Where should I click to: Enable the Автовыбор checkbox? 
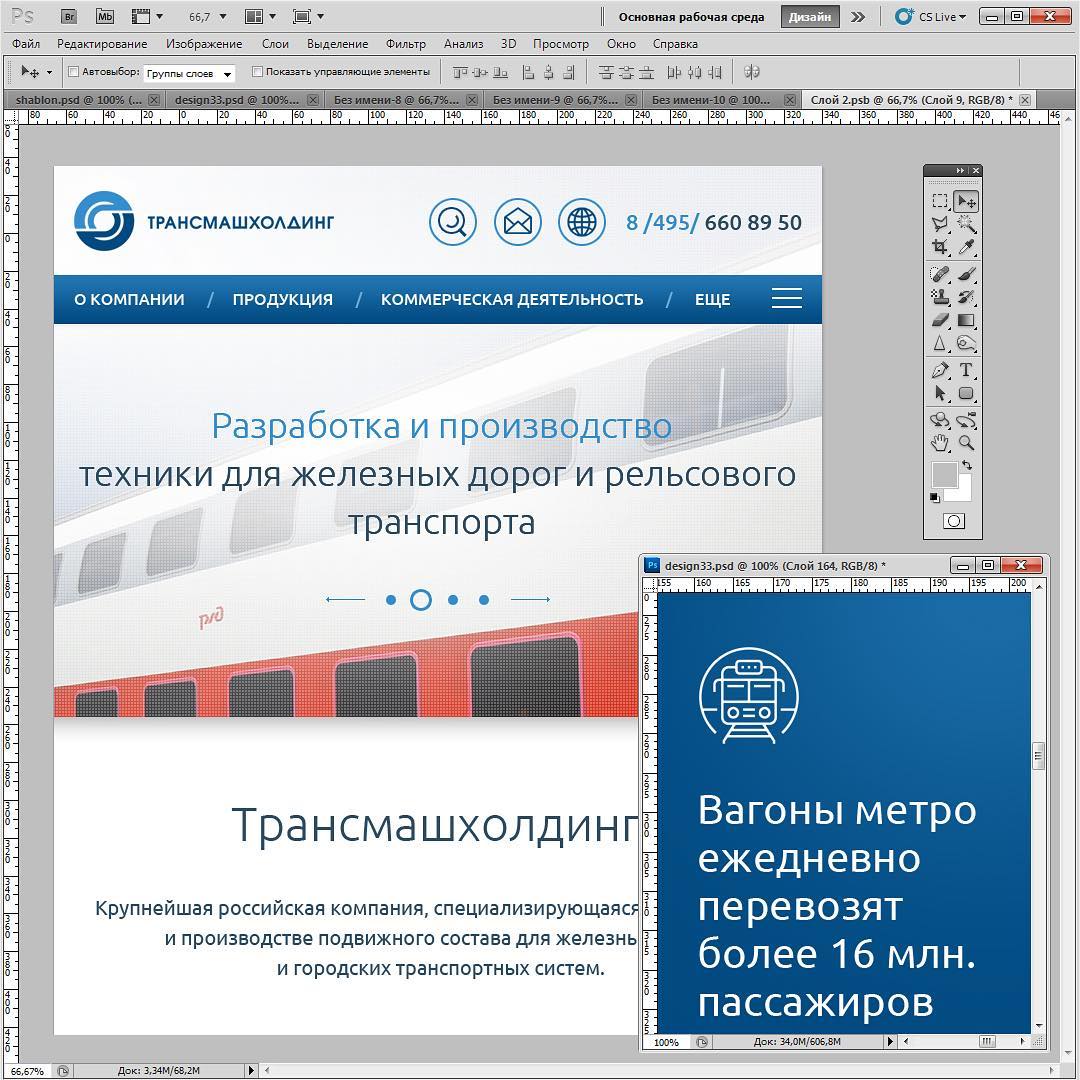click(74, 72)
